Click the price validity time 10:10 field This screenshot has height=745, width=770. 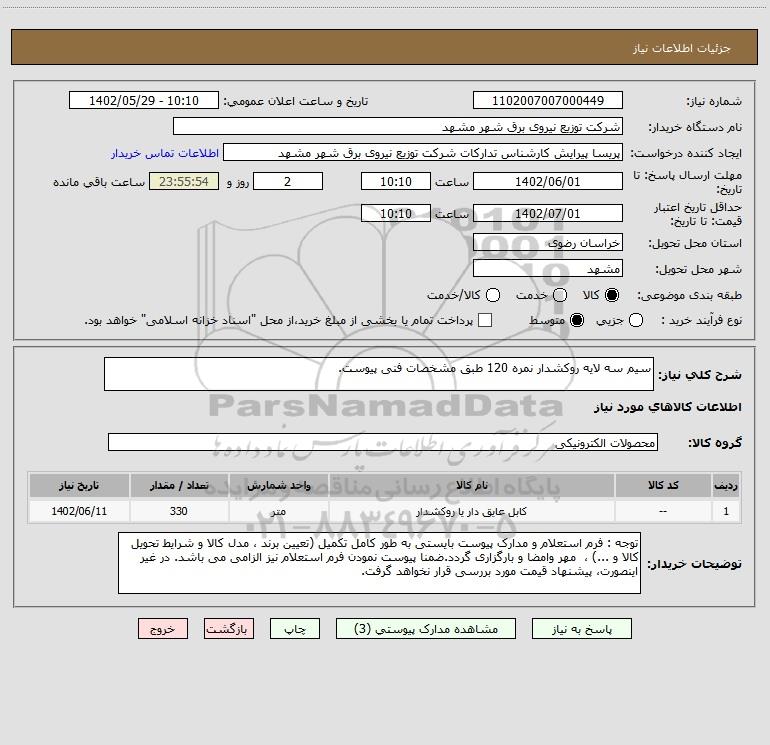coord(396,213)
